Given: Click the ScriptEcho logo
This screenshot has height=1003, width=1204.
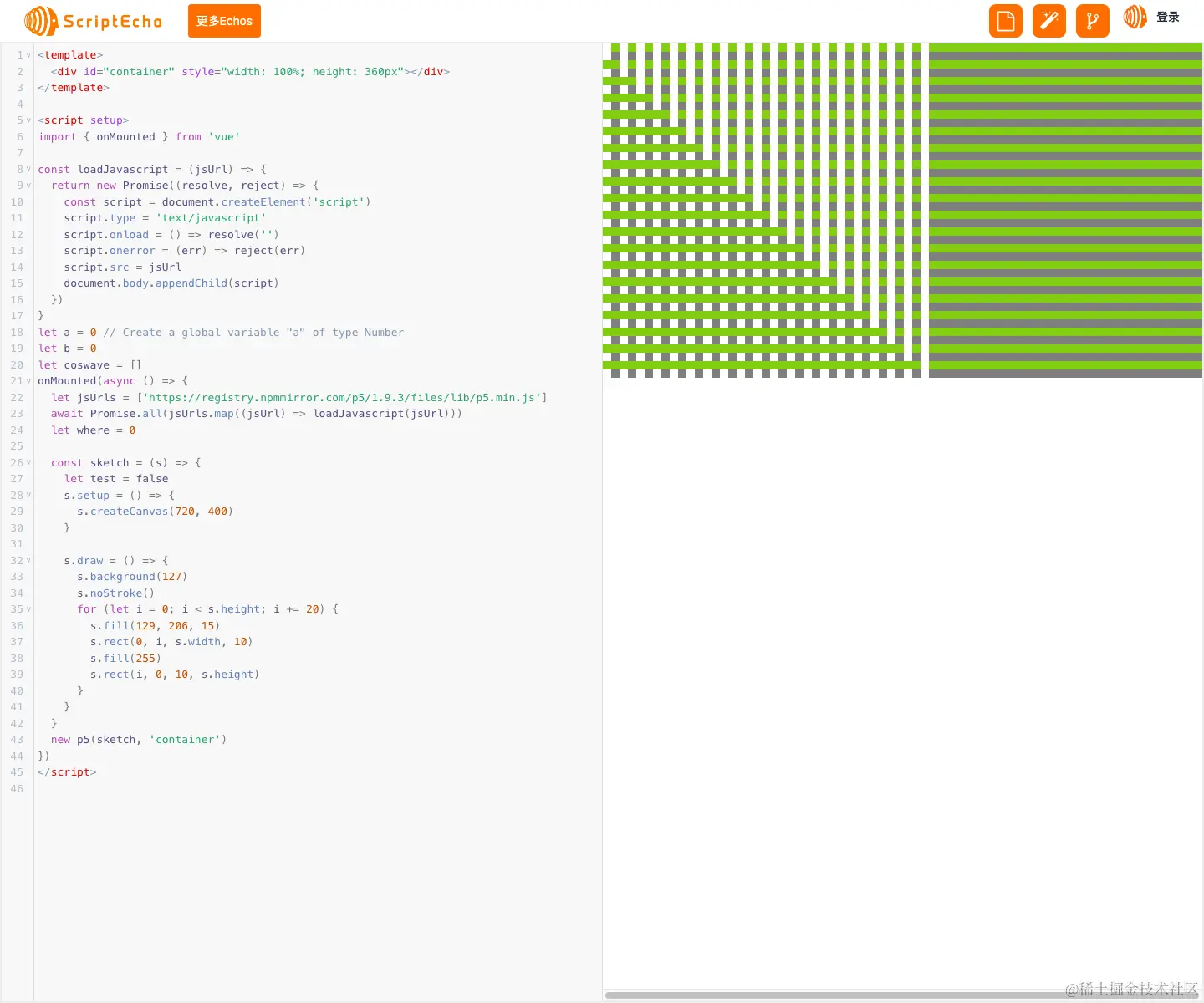Looking at the screenshot, I should [94, 21].
